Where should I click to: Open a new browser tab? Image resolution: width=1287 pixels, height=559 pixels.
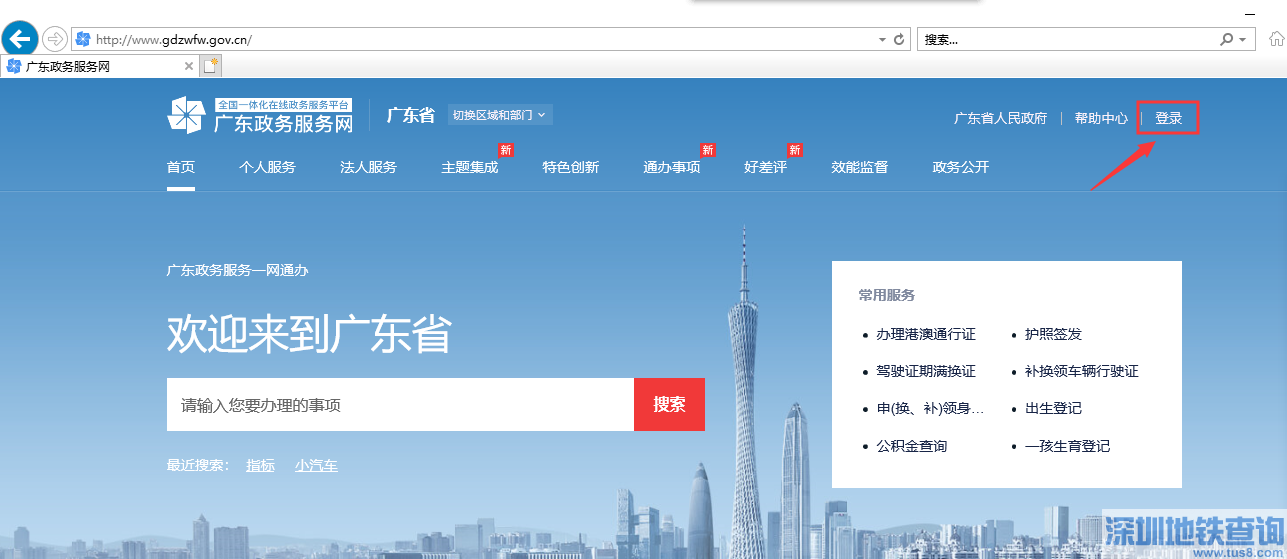click(x=210, y=66)
